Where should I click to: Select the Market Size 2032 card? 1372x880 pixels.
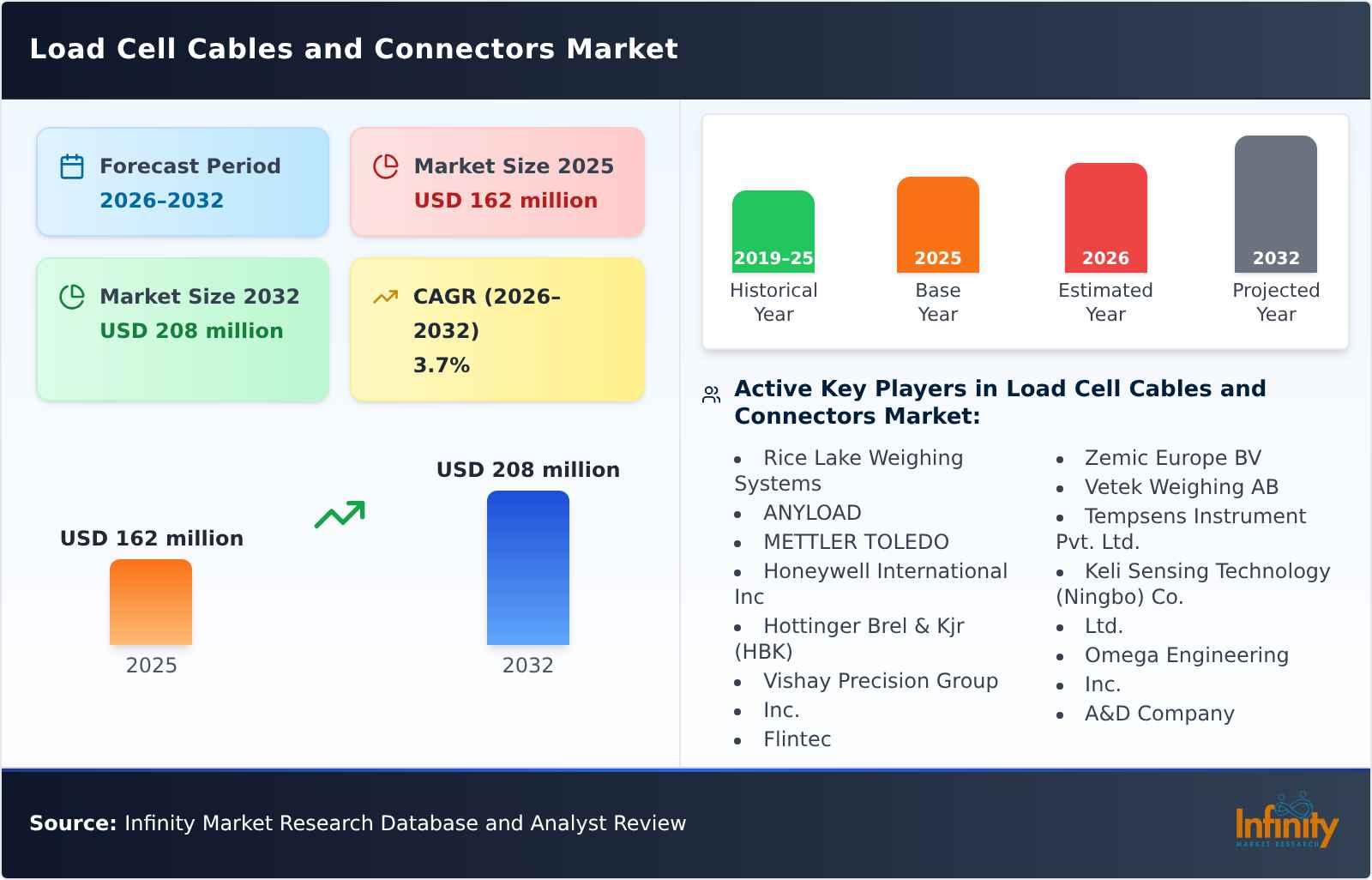click(183, 329)
